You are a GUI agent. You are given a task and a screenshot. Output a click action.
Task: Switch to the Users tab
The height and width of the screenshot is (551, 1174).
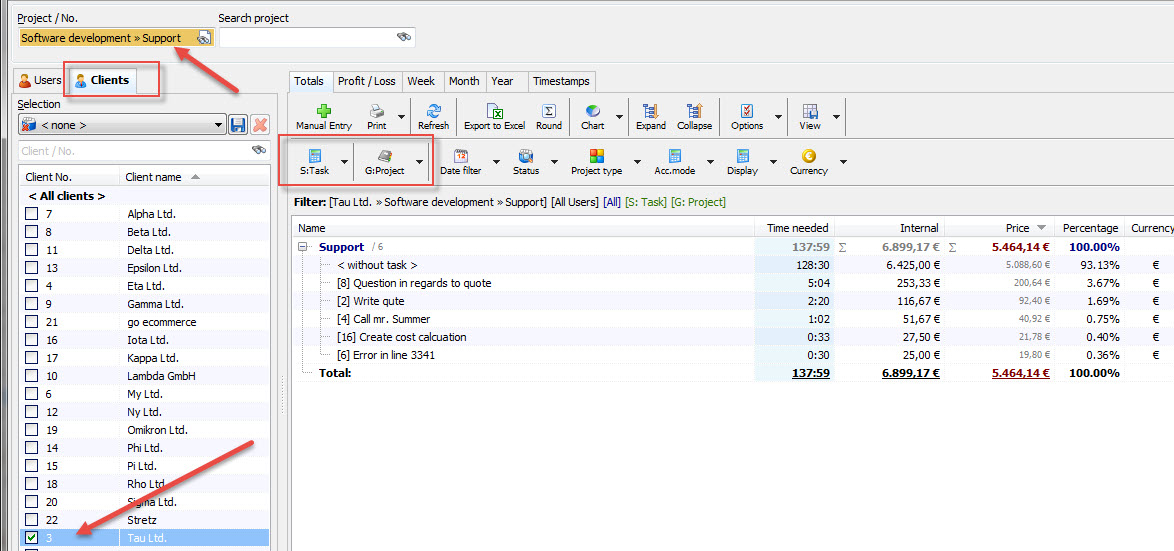pyautogui.click(x=40, y=80)
